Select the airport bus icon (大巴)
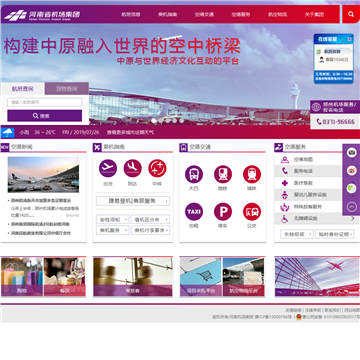Viewport: 360px width, 360px height. (x=194, y=174)
